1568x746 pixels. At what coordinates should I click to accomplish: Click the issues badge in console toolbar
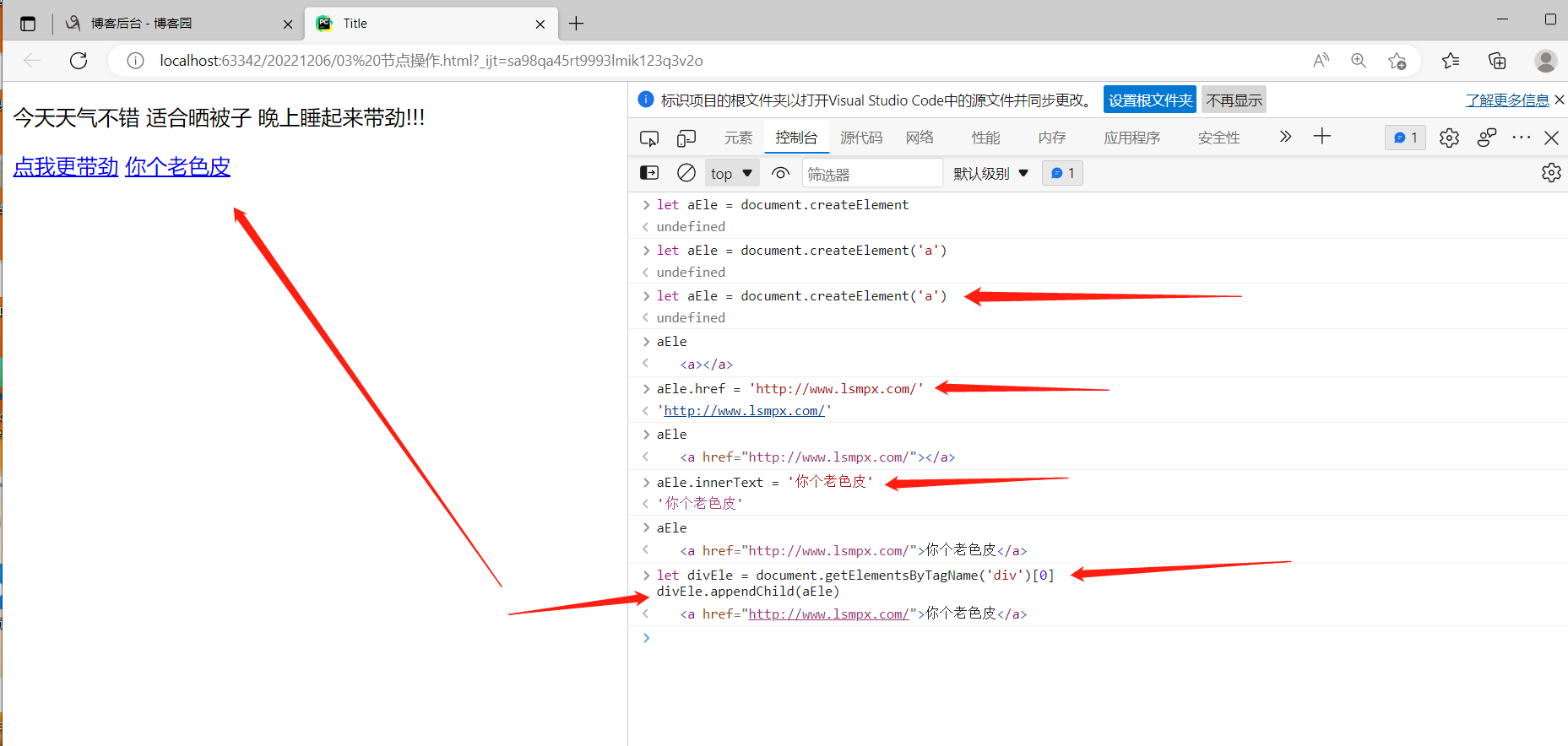tap(1063, 173)
